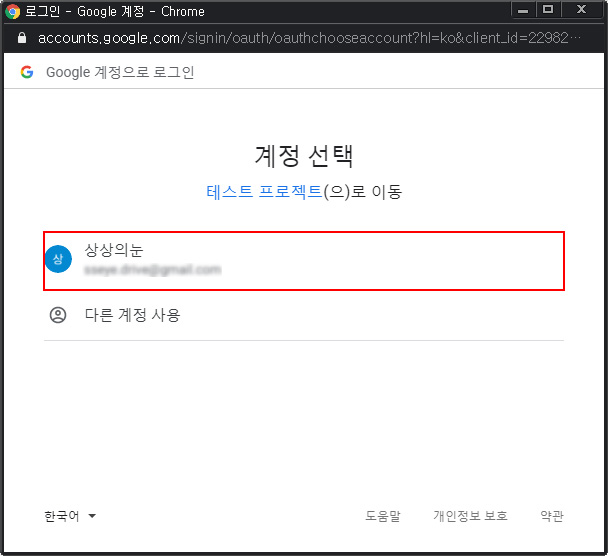Image resolution: width=608 pixels, height=556 pixels.
Task: Open the 도움말 help link
Action: coord(383,516)
